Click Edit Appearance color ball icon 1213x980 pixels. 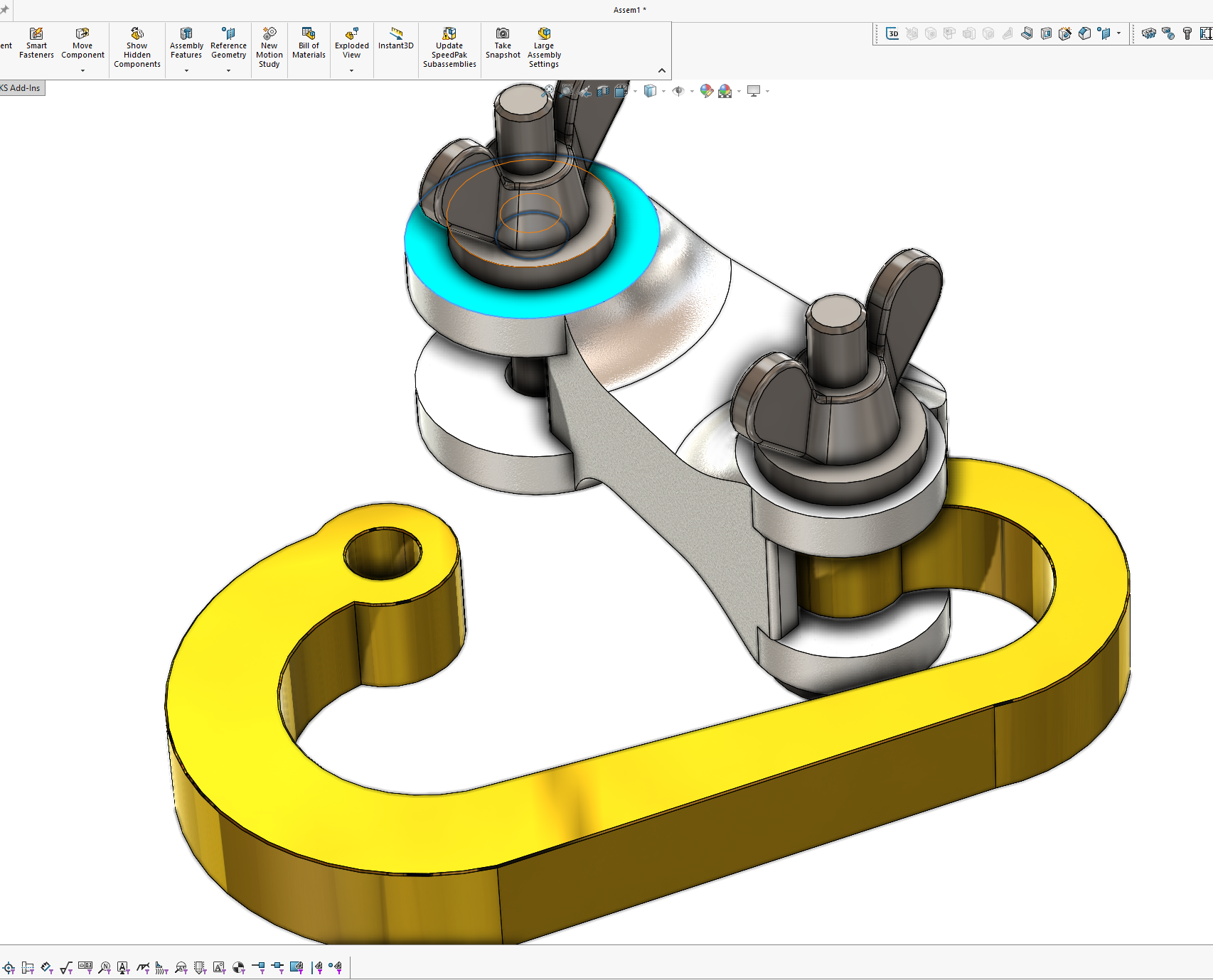(x=706, y=91)
